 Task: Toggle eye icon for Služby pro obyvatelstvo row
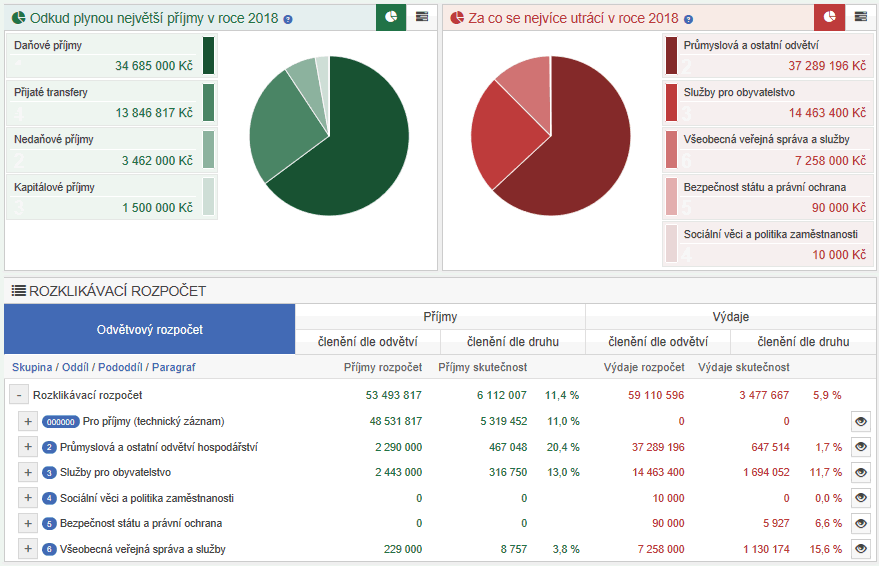(x=860, y=472)
